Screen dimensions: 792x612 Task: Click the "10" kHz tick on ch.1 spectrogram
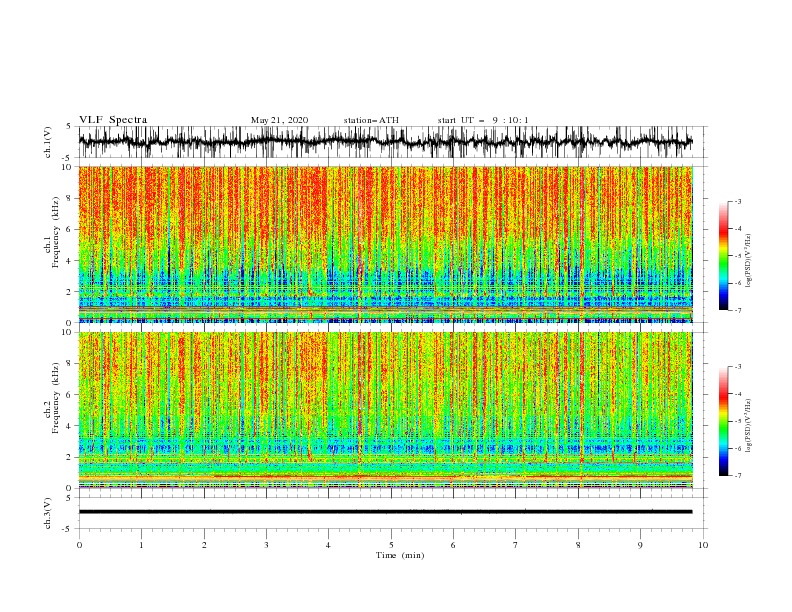[x=68, y=167]
